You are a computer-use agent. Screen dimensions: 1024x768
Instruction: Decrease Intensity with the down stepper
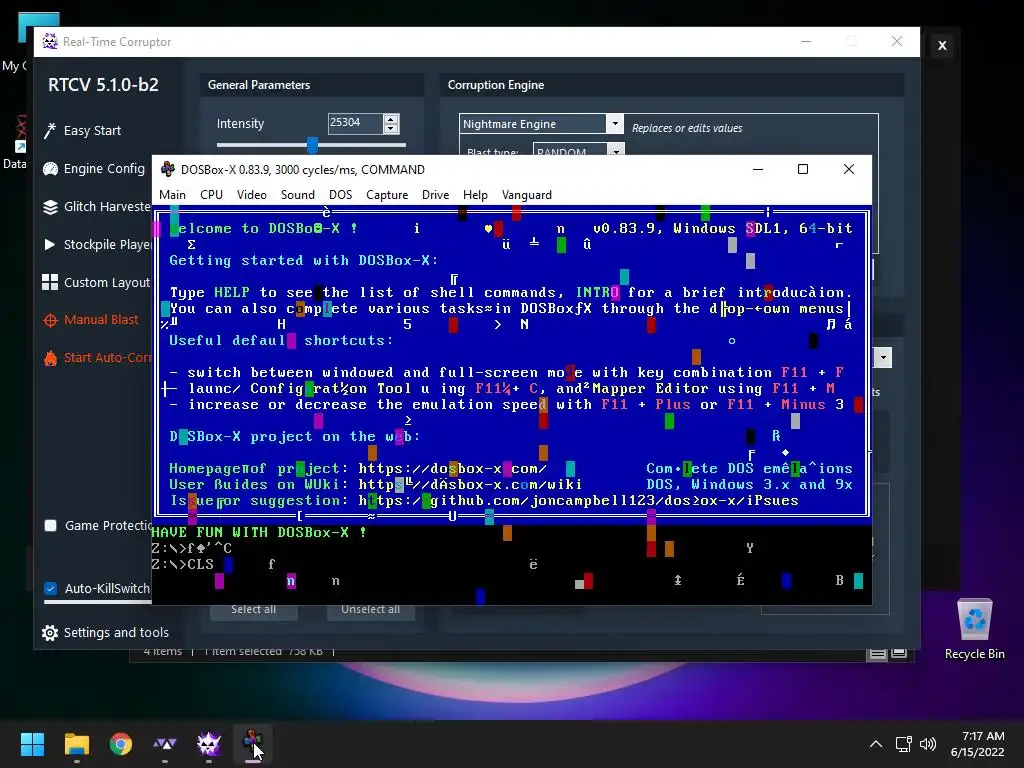pos(391,128)
